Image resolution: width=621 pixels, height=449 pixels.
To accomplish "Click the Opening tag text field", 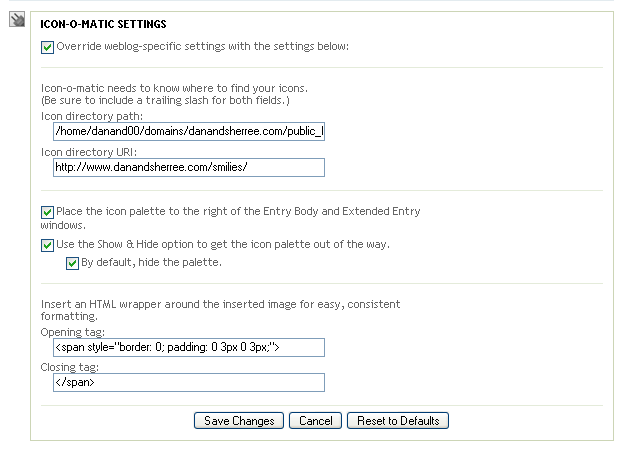I will (x=189, y=347).
